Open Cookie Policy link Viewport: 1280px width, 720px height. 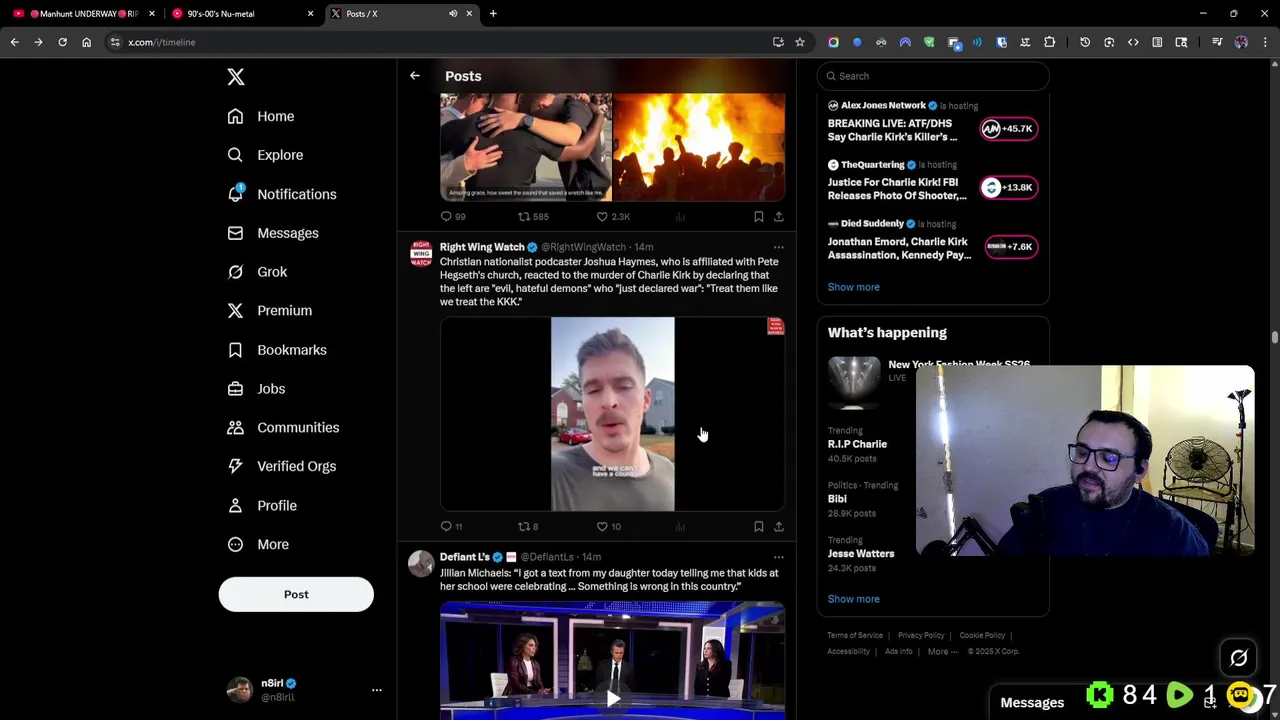click(x=982, y=635)
